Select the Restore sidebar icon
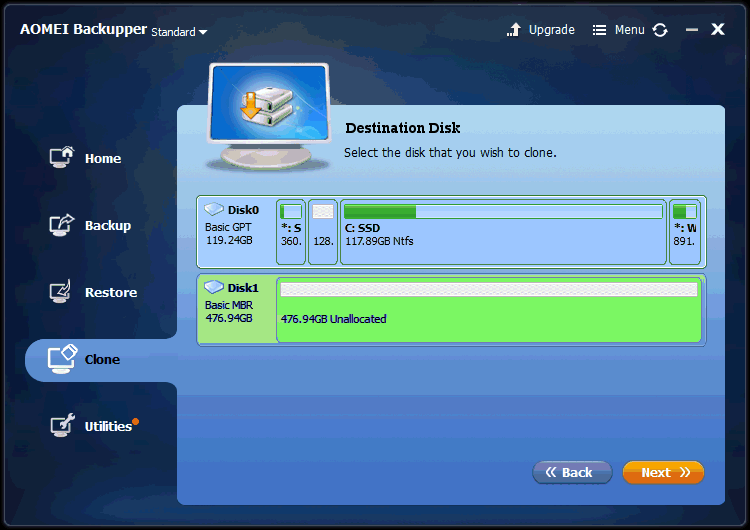The height and width of the screenshot is (530, 750). coord(61,291)
